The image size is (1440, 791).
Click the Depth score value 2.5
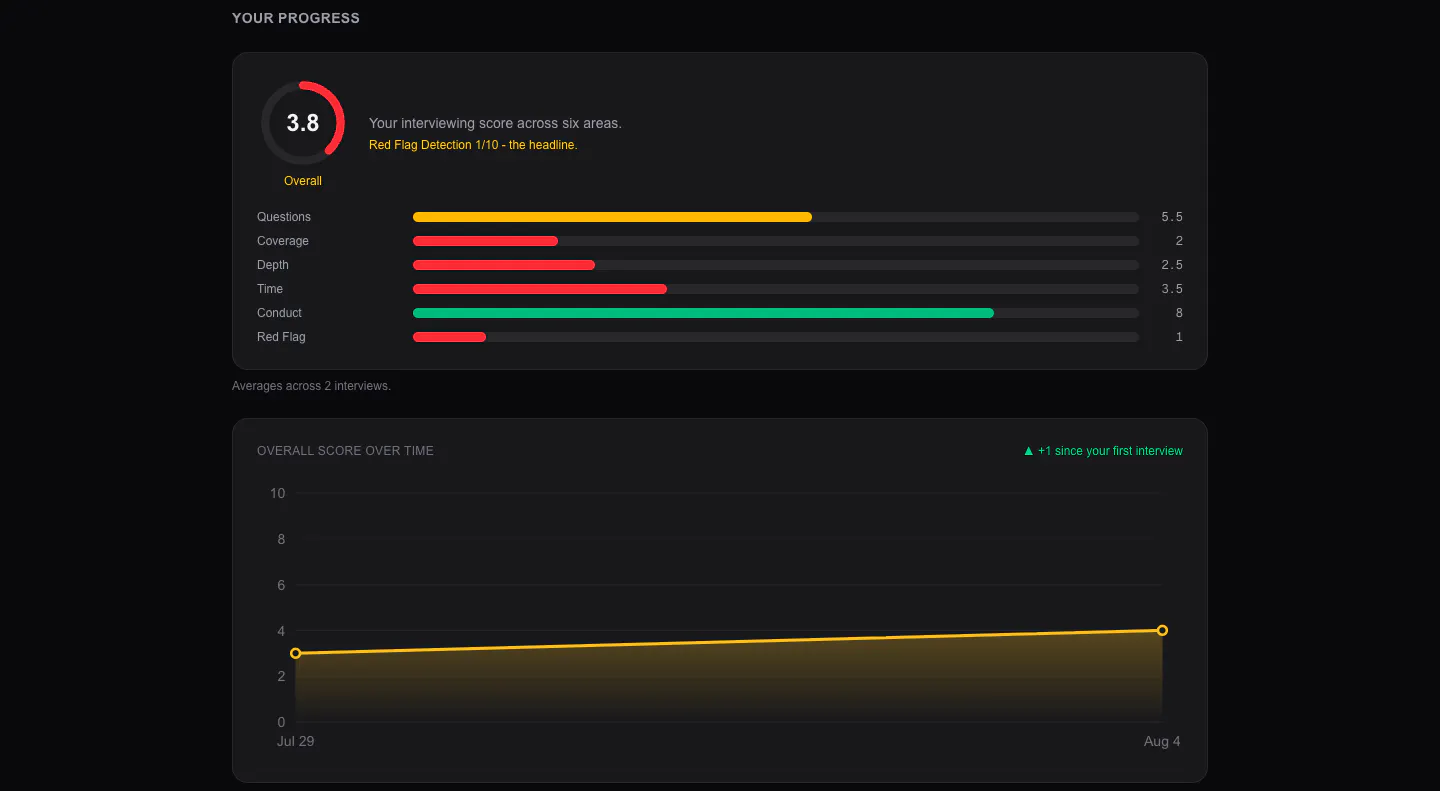[x=1172, y=265]
